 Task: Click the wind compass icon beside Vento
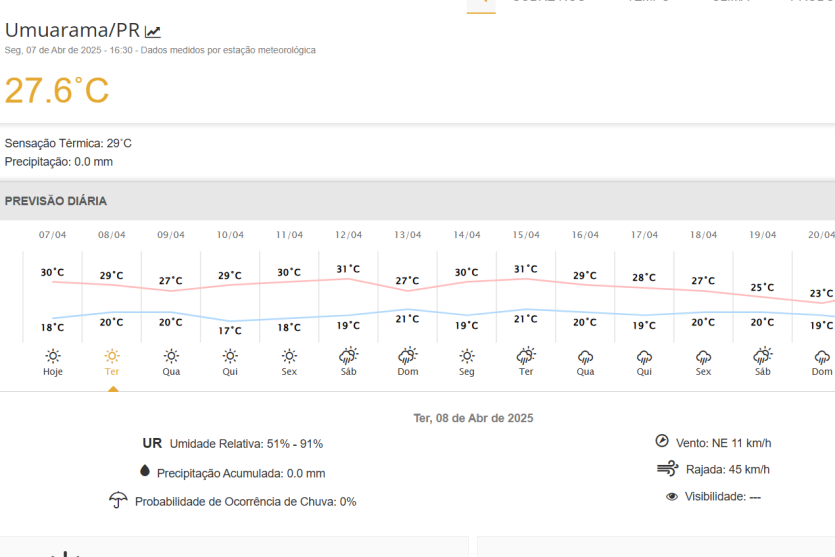[x=661, y=441]
